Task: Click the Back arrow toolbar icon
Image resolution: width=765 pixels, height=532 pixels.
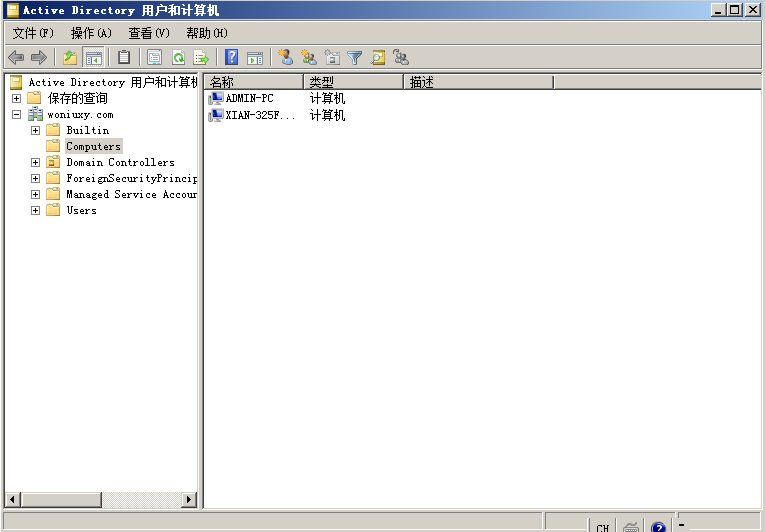Action: click(16, 58)
